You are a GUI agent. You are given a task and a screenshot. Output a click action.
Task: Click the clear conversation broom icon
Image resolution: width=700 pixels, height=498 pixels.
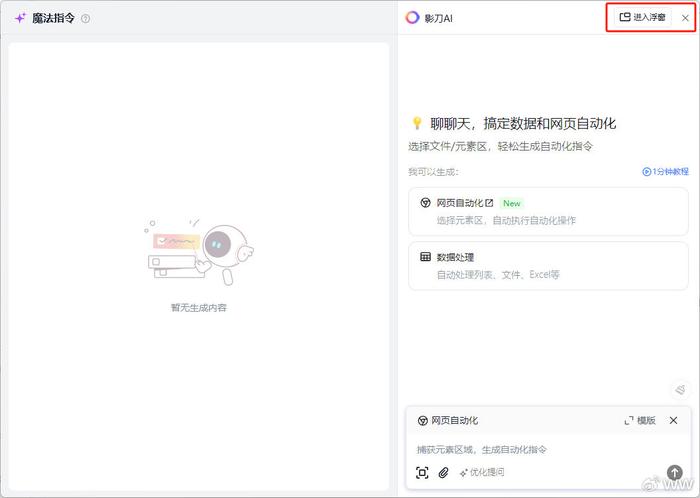pyautogui.click(x=680, y=390)
